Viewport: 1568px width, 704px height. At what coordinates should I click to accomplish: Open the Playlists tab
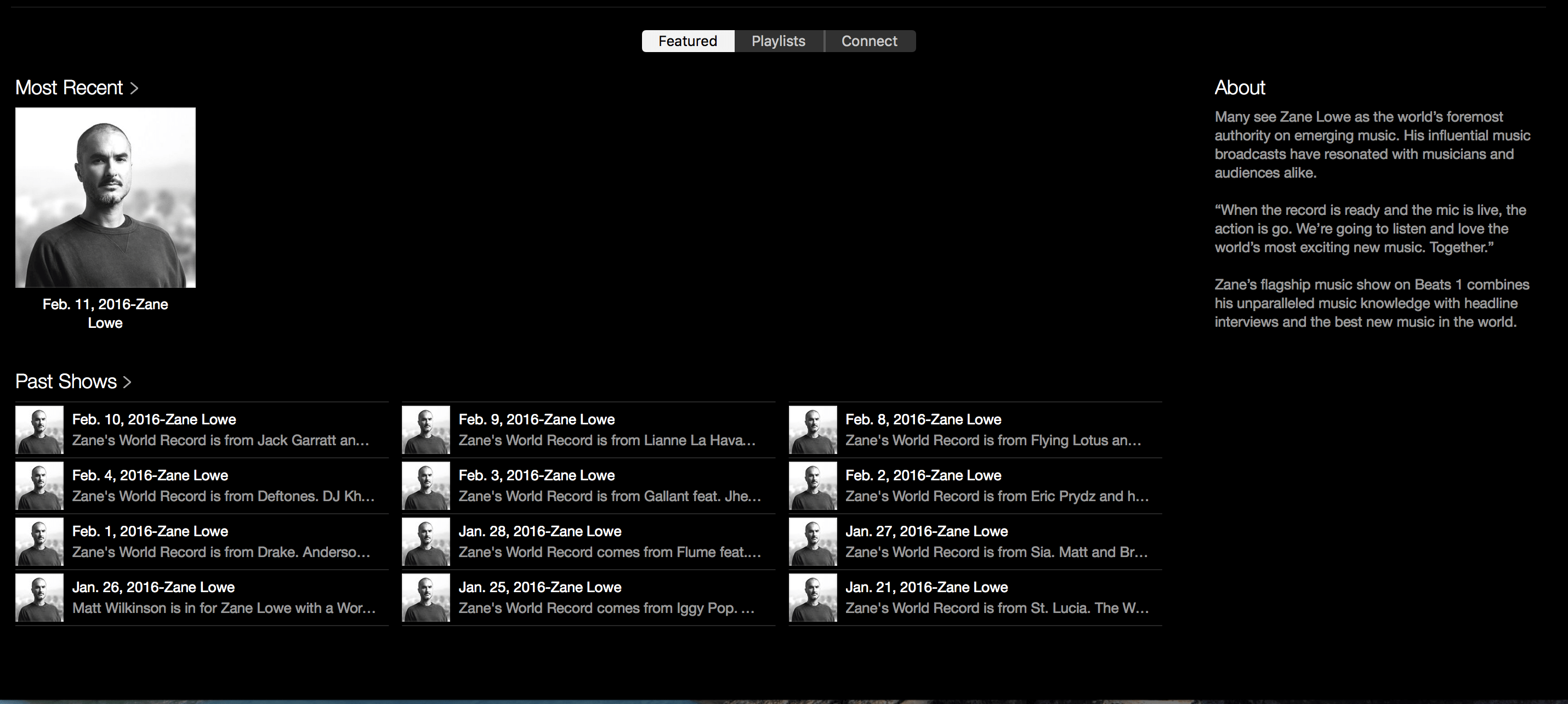coord(778,41)
